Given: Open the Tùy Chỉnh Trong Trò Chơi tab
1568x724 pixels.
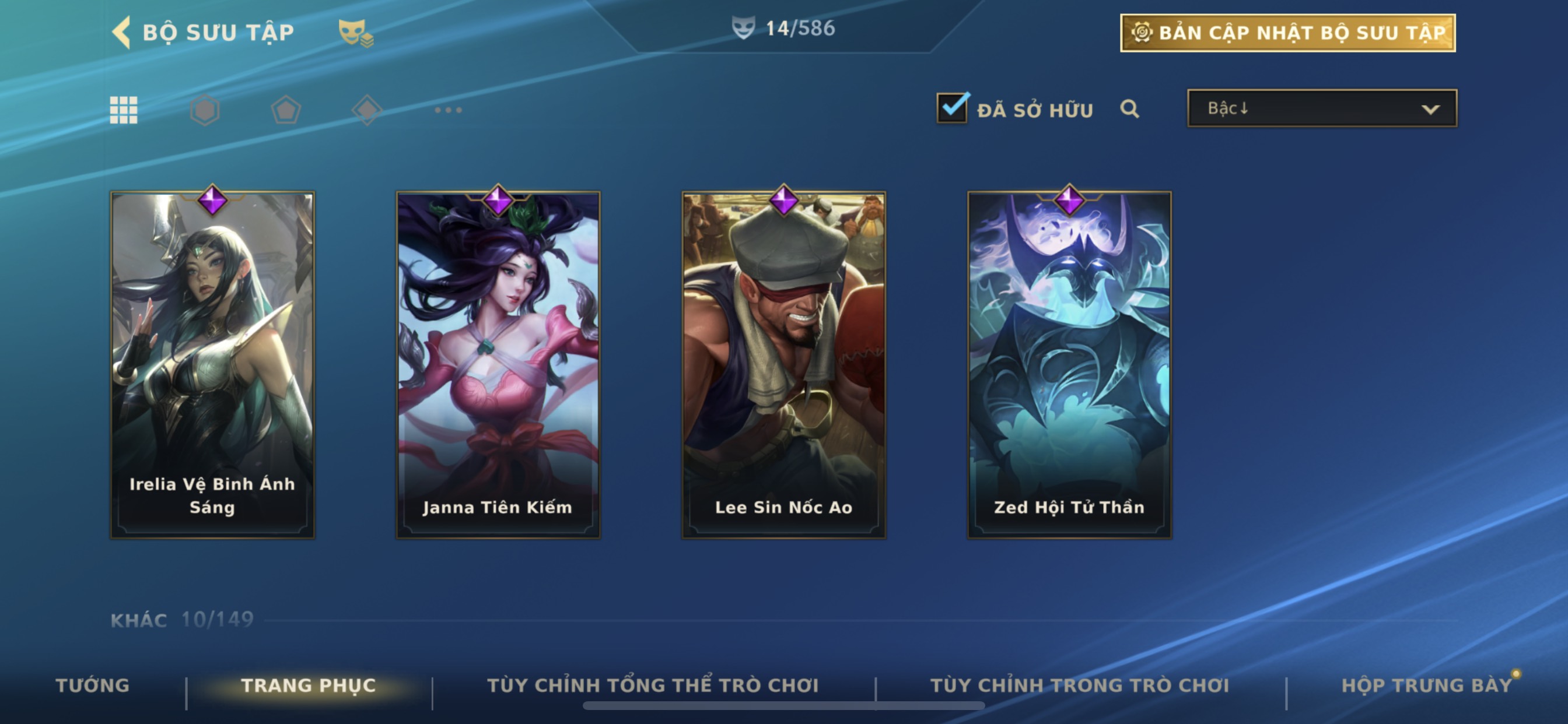Looking at the screenshot, I should coord(1080,685).
